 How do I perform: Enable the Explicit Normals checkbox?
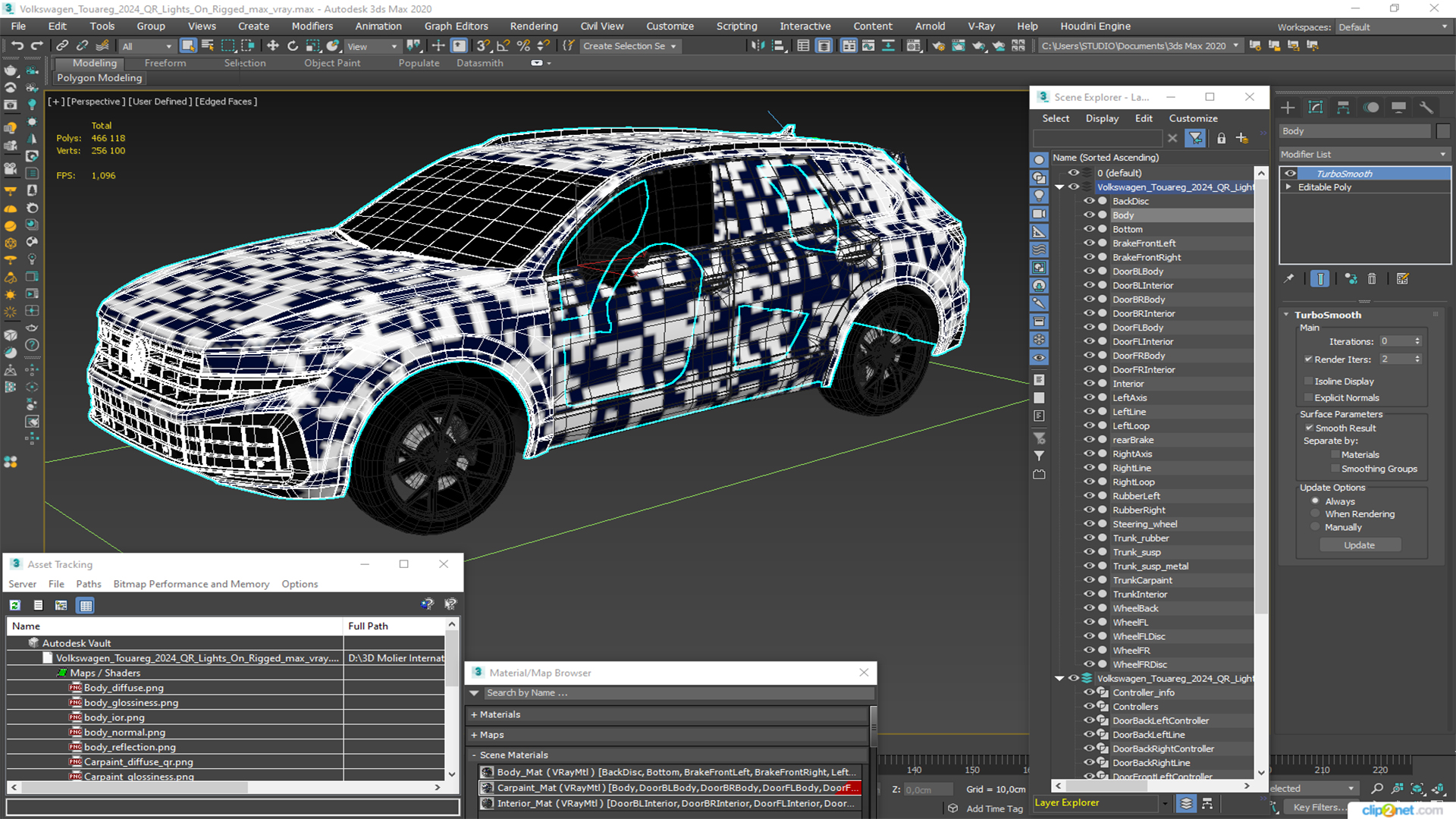coord(1309,398)
